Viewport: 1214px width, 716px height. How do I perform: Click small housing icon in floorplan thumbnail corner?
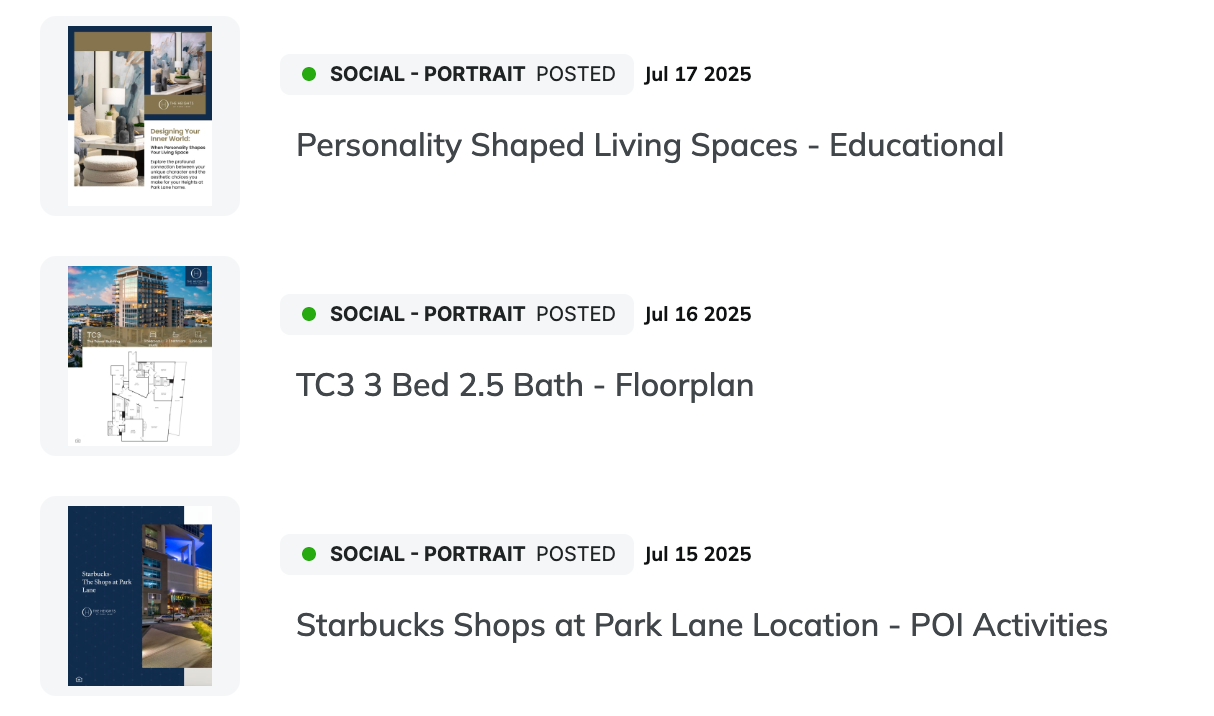coord(78,438)
